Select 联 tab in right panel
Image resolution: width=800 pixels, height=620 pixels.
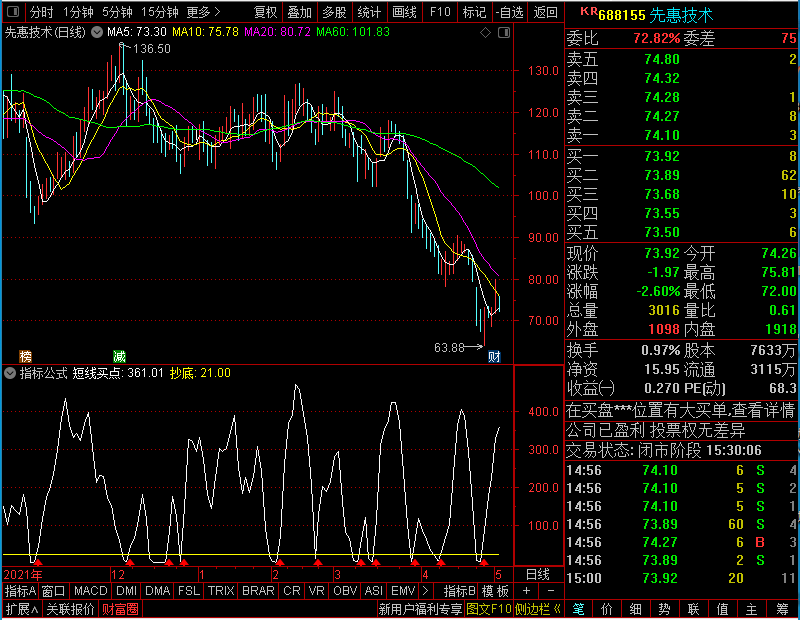tap(693, 609)
